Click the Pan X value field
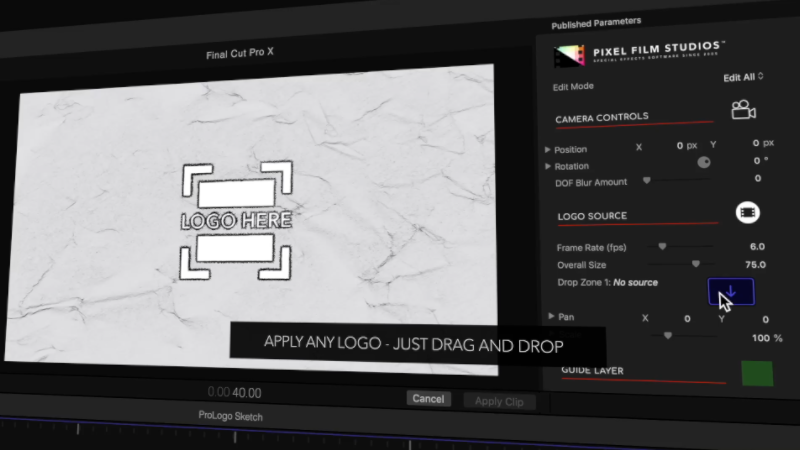The height and width of the screenshot is (450, 800). [687, 319]
